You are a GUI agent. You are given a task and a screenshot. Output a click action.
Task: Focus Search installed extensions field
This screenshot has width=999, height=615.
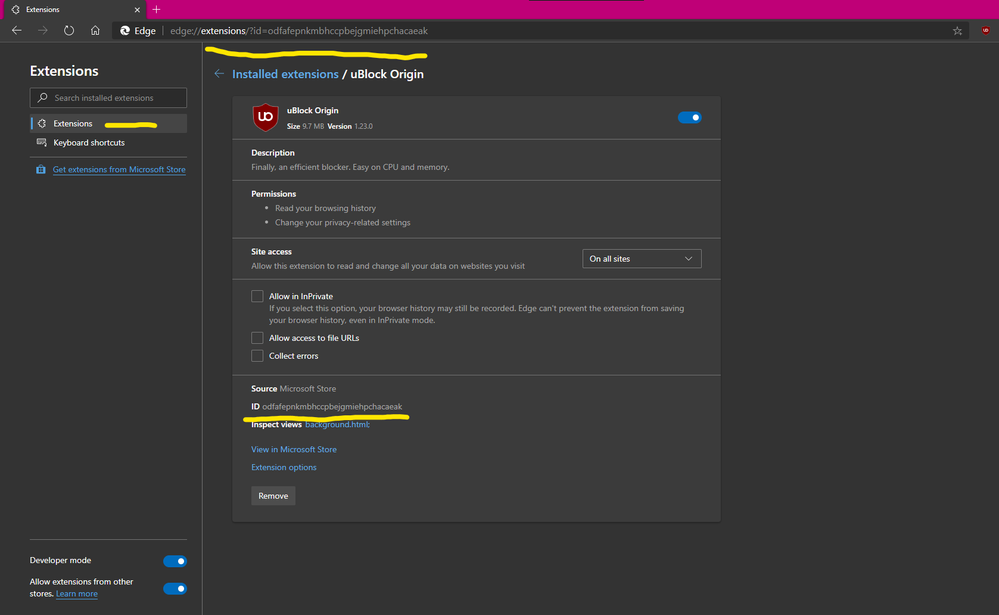(x=108, y=98)
